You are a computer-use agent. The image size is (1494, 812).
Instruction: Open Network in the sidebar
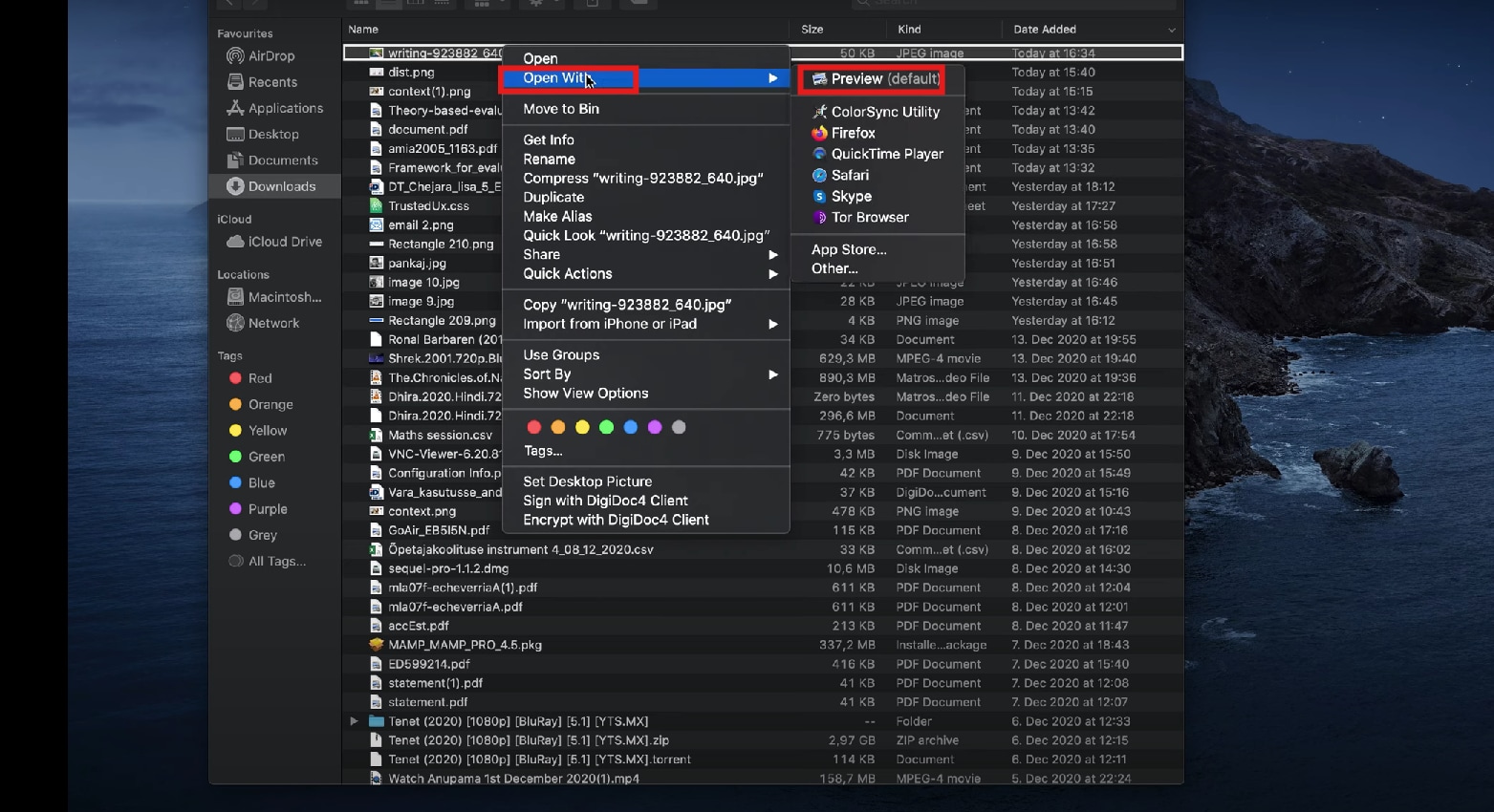pos(263,323)
